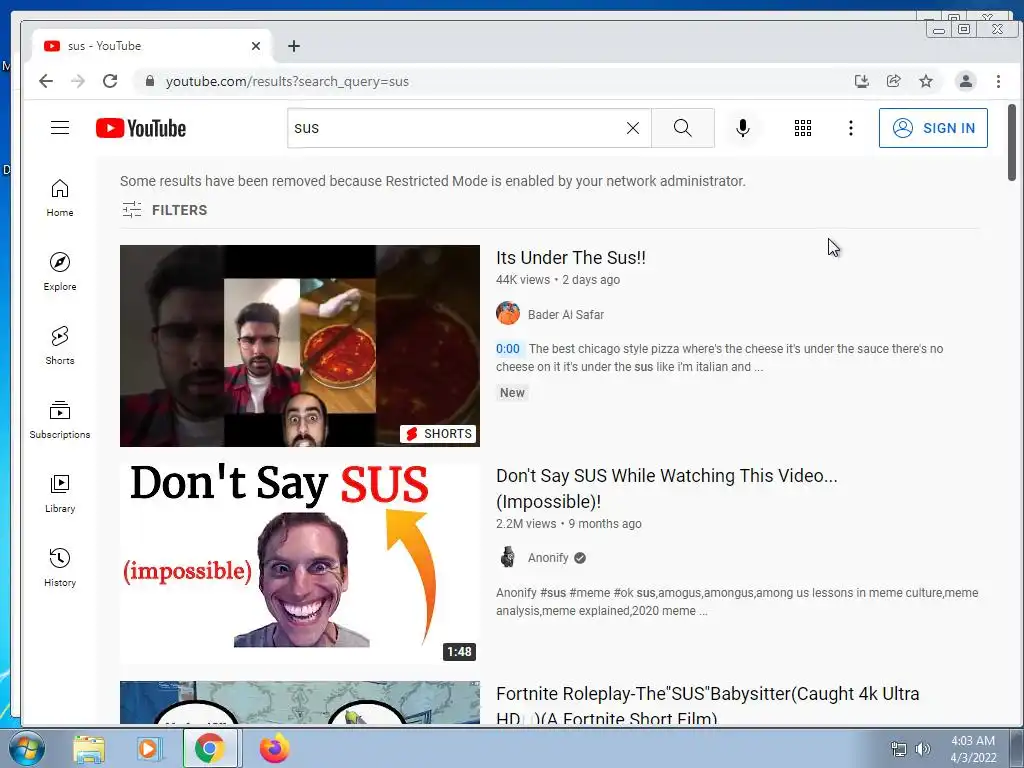Open 'Its Under The Sus!!' video title
This screenshot has width=1024, height=768.
(x=571, y=257)
